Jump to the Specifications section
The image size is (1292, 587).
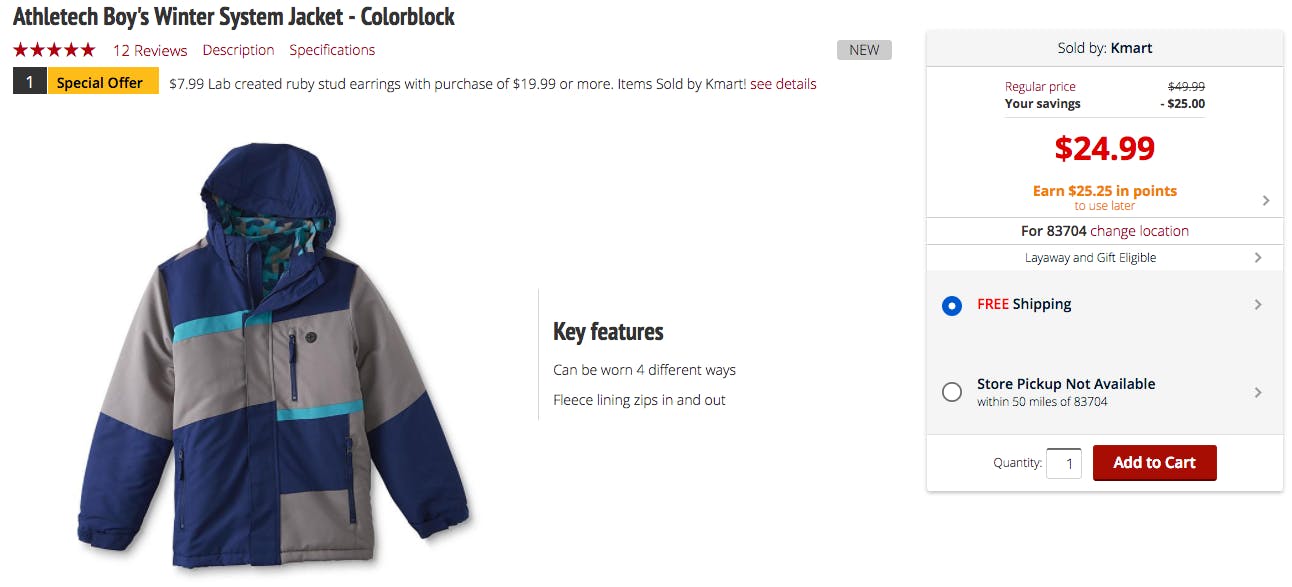[x=332, y=50]
